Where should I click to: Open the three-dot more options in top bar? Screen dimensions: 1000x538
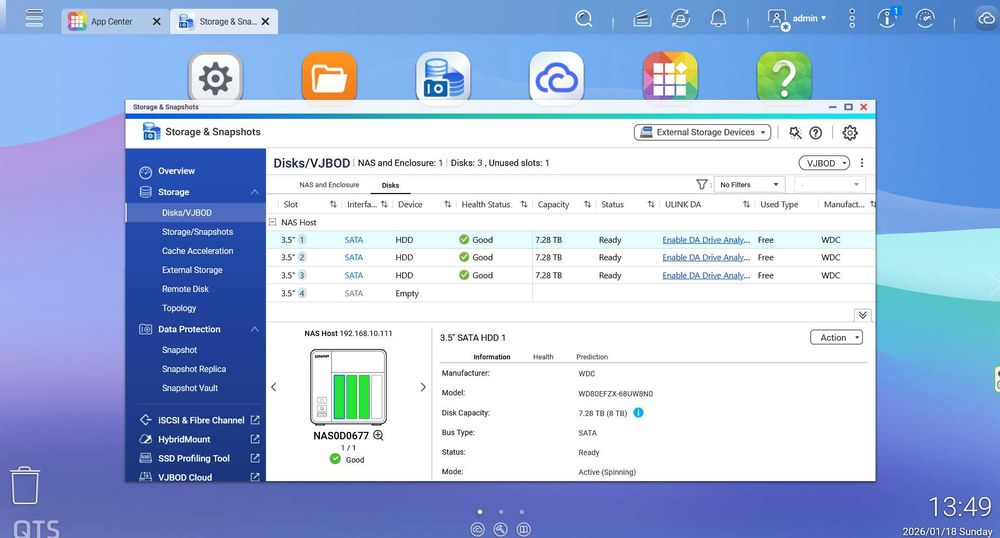[x=852, y=18]
